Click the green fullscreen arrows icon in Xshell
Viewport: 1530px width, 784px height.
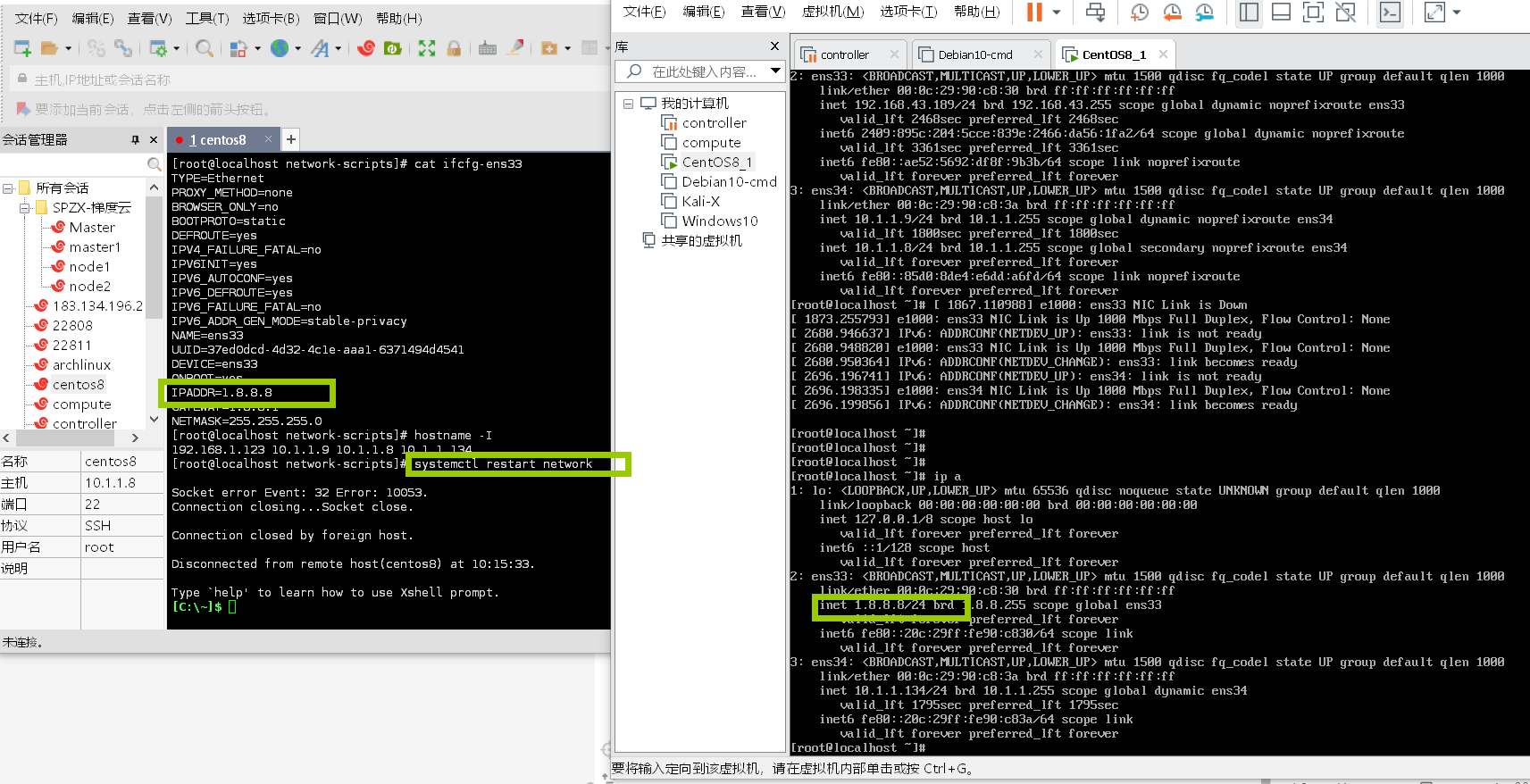pyautogui.click(x=427, y=48)
